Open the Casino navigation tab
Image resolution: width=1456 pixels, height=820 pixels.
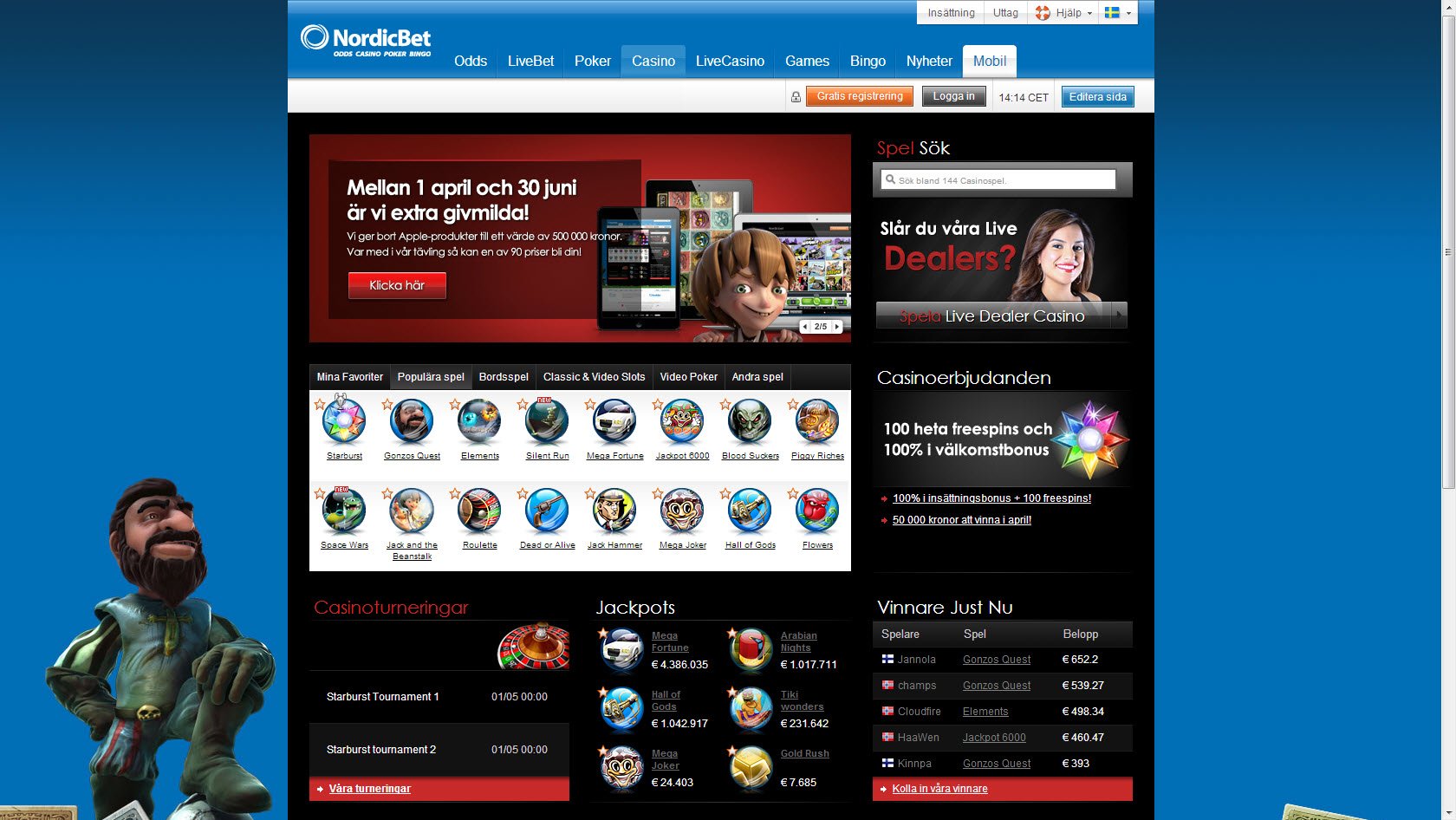[653, 61]
